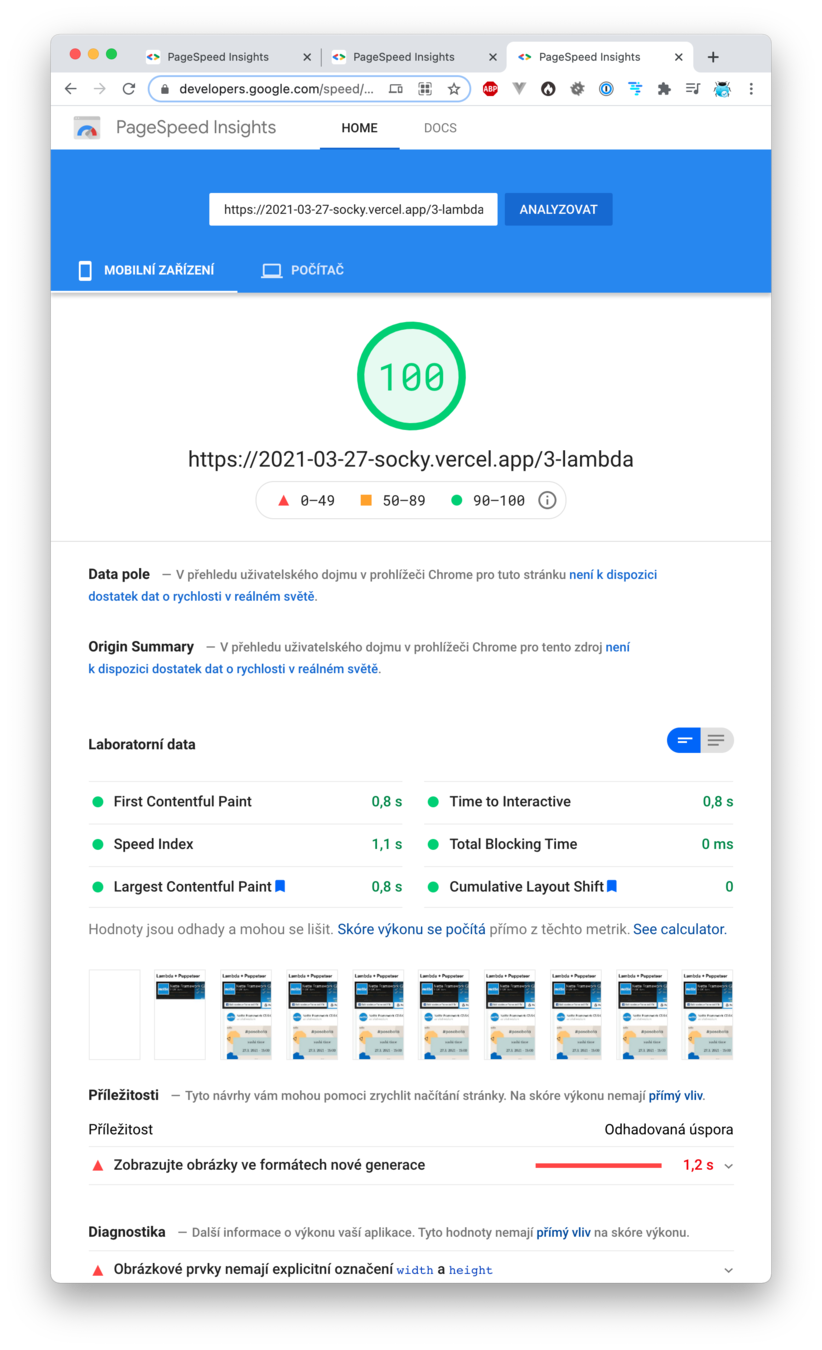
Task: Click the PageSpeed Insights speedometer logo
Action: click(x=87, y=128)
